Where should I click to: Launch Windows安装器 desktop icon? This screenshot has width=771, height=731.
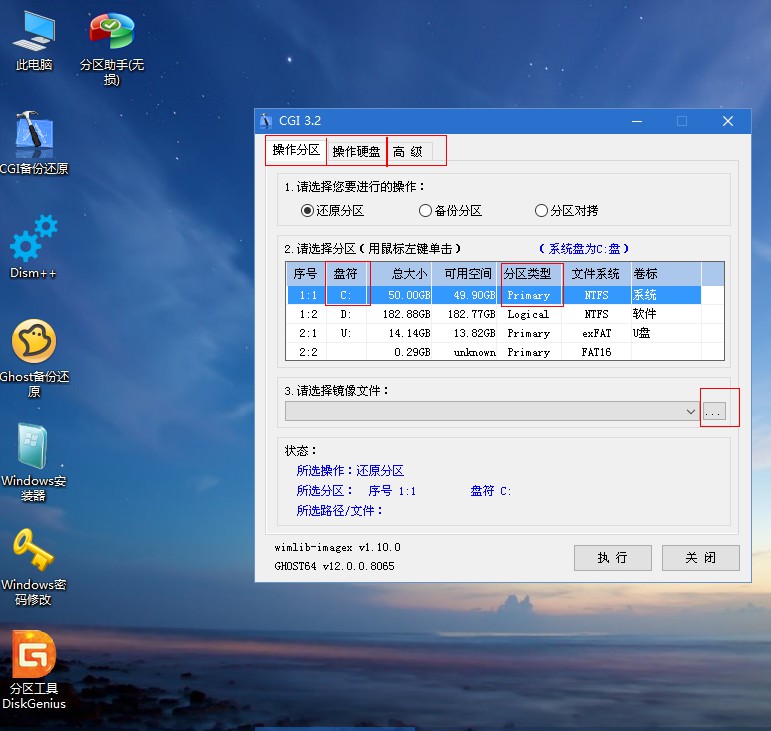tap(33, 462)
